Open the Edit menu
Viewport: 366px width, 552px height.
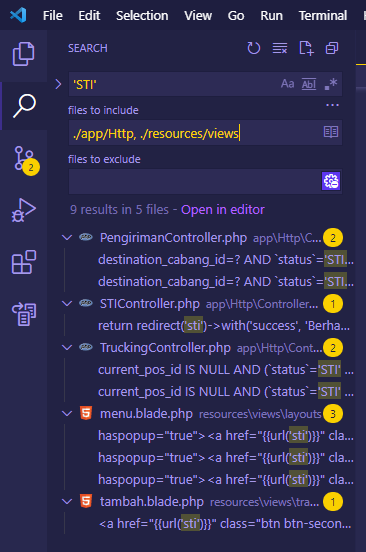point(89,15)
